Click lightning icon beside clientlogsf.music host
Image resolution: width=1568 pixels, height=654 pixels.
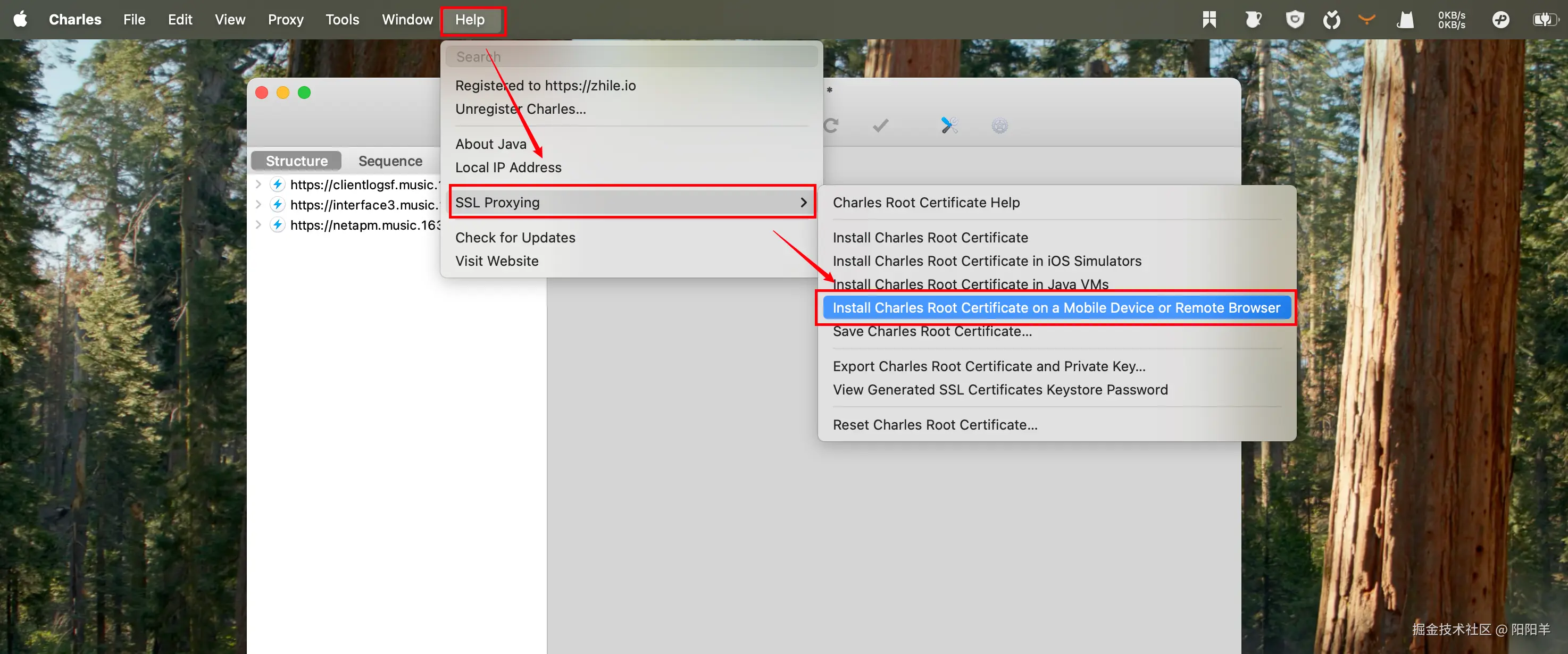[x=278, y=185]
